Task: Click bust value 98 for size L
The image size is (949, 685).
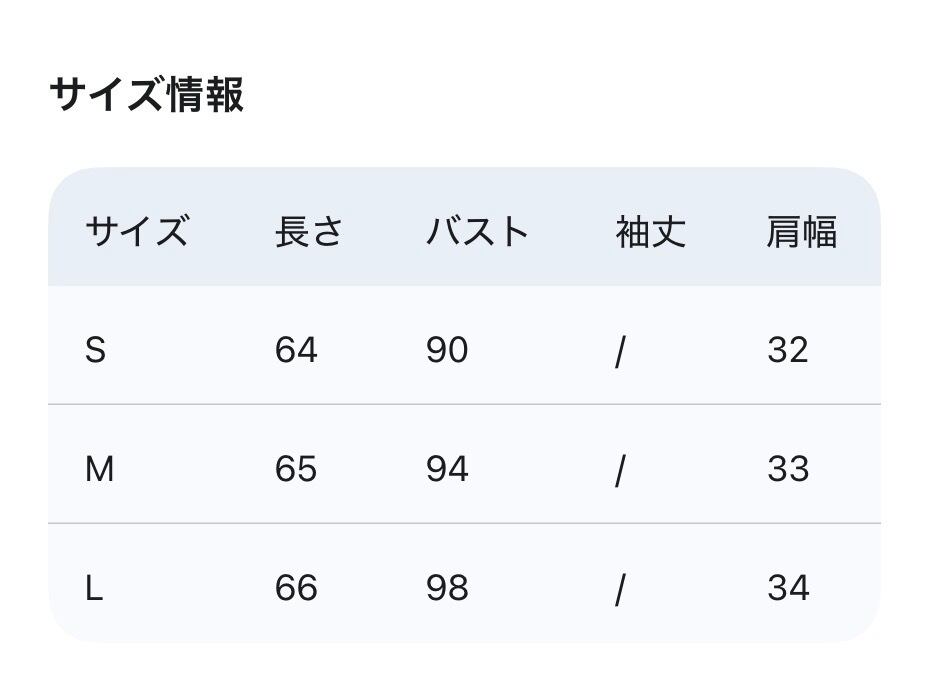Action: coord(447,588)
